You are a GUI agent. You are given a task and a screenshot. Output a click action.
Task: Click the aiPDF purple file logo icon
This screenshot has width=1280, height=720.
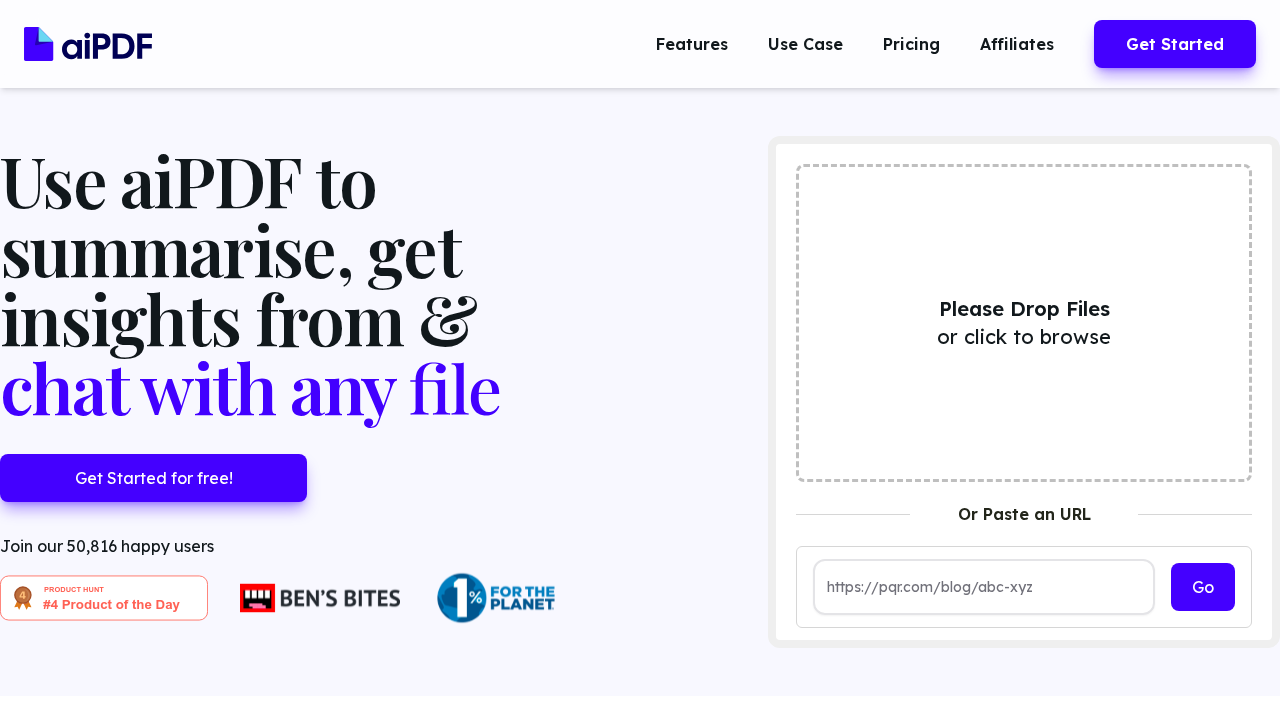pos(38,44)
